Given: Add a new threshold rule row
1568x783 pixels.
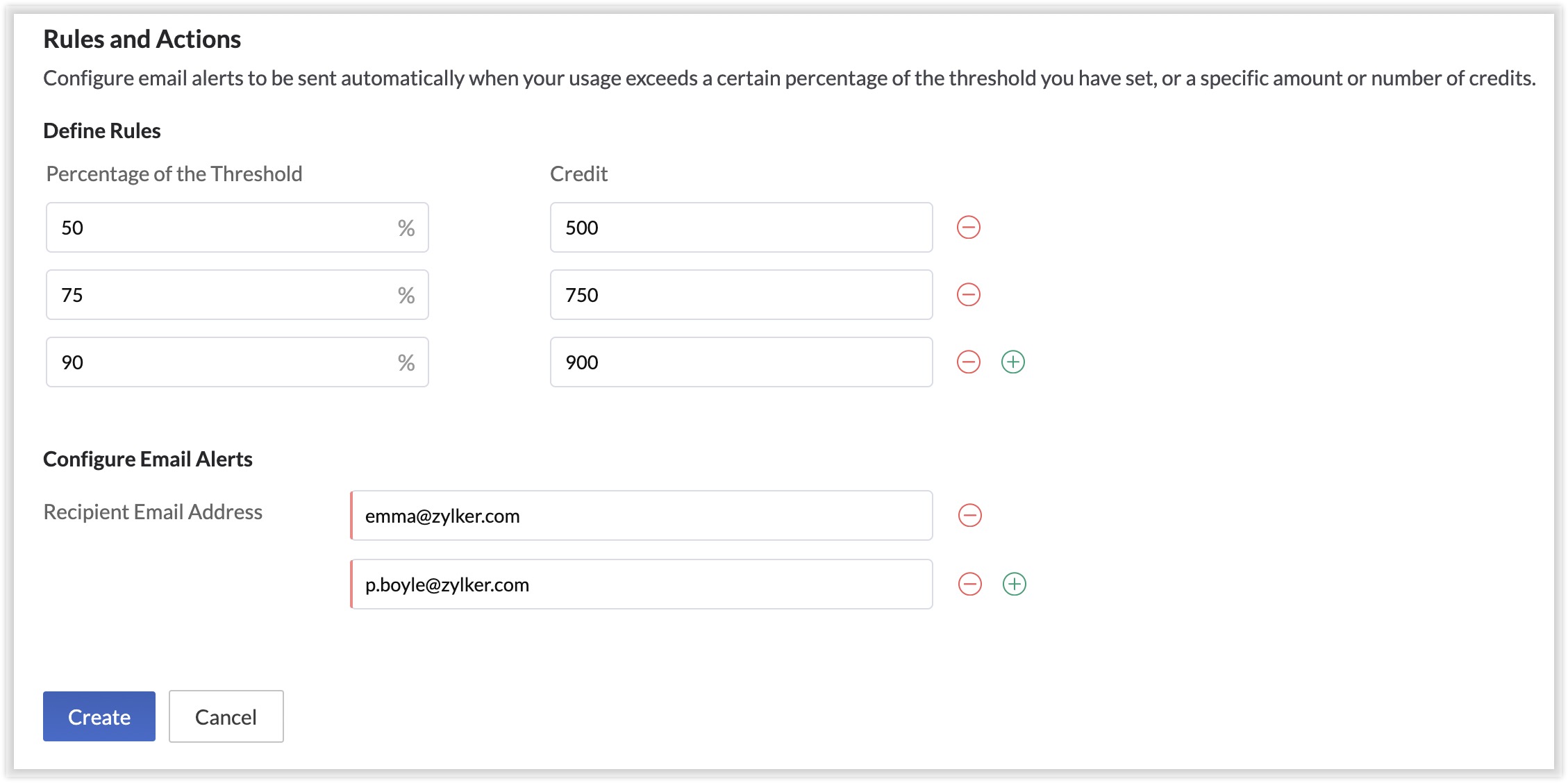Looking at the screenshot, I should (x=1012, y=362).
